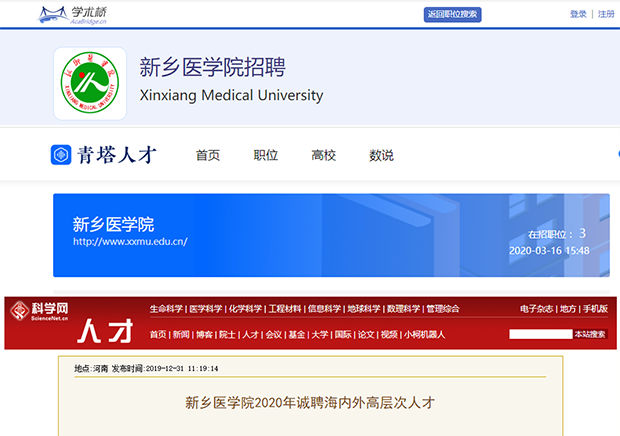Open the 地球科学 category link

tap(364, 309)
